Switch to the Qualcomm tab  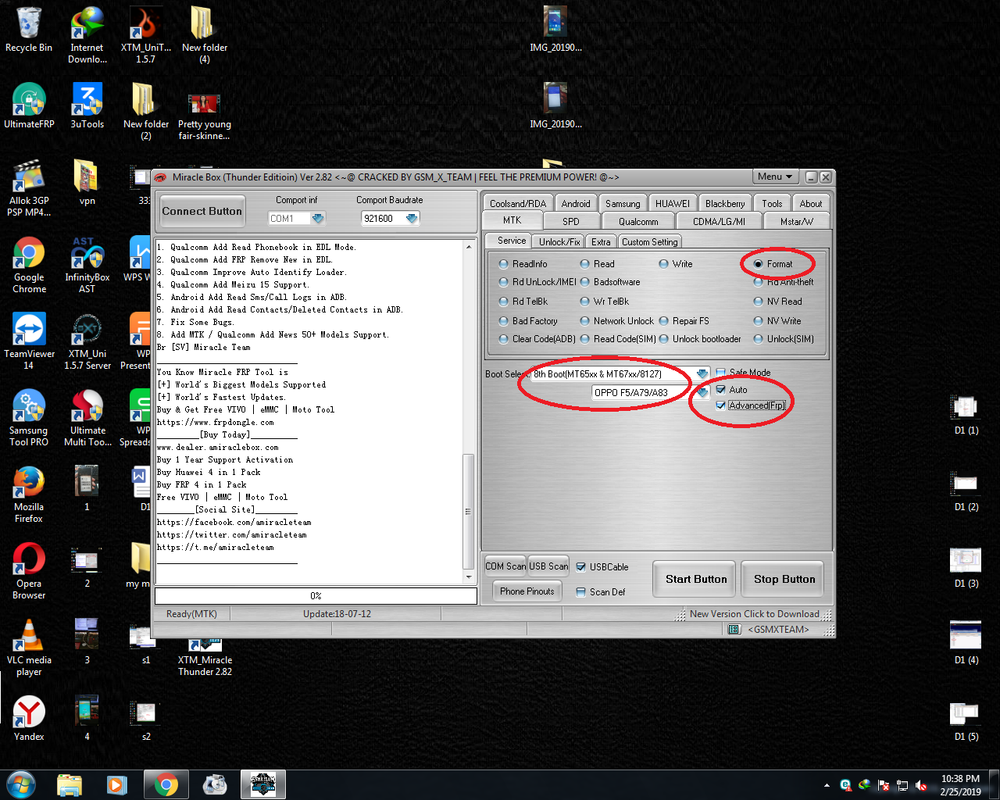(638, 221)
